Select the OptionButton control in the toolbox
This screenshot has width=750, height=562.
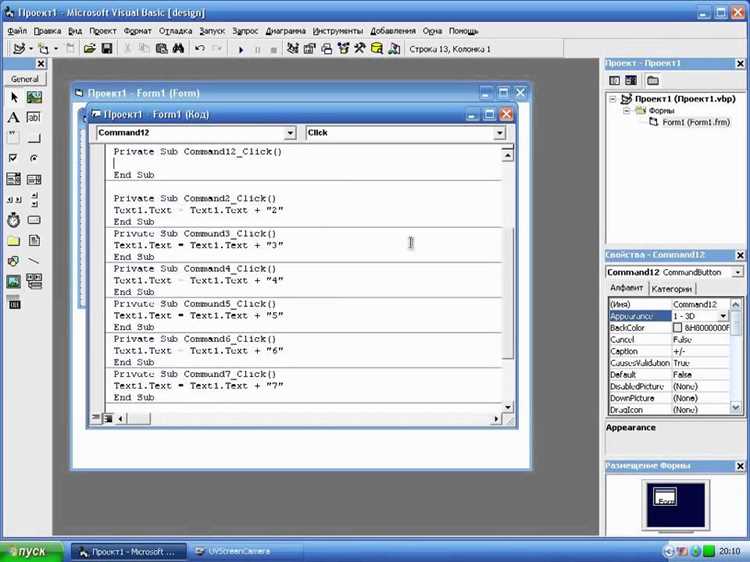34,158
